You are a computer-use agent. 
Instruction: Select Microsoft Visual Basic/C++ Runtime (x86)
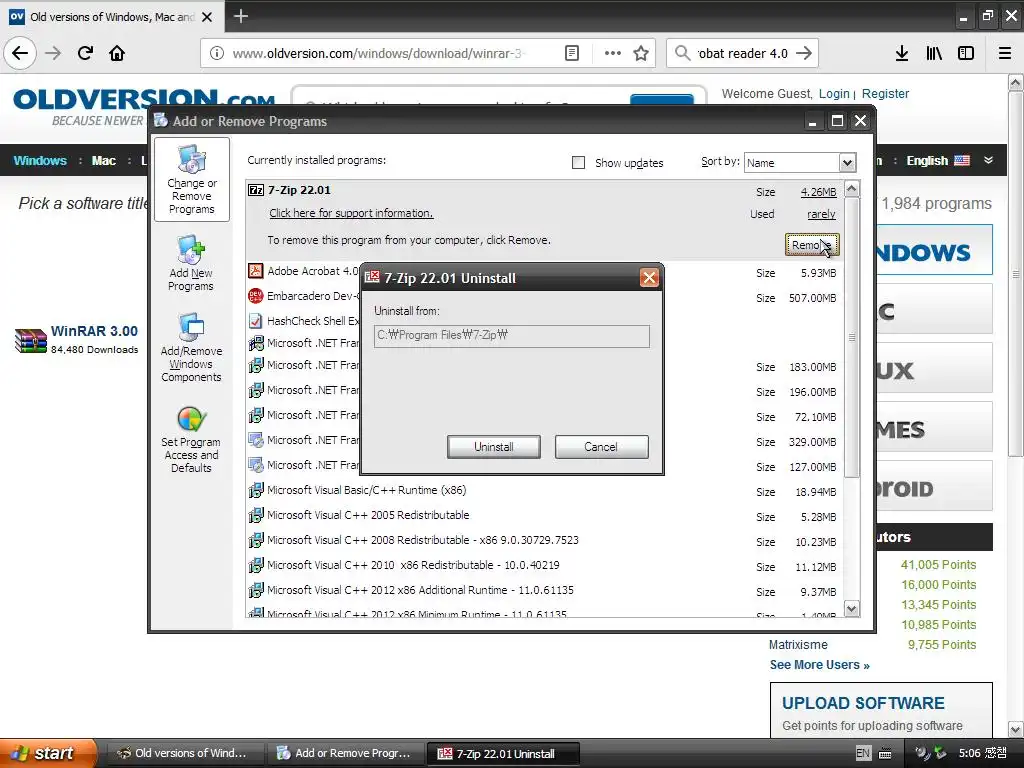click(366, 490)
